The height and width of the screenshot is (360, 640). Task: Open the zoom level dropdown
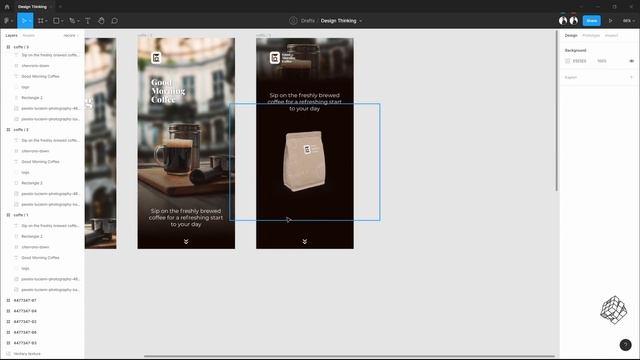pyautogui.click(x=629, y=21)
